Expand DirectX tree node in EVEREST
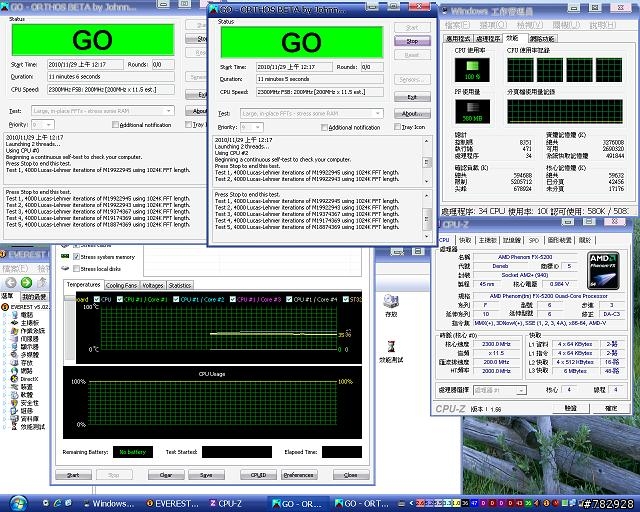Screen dimensions: 640x512 [5, 379]
